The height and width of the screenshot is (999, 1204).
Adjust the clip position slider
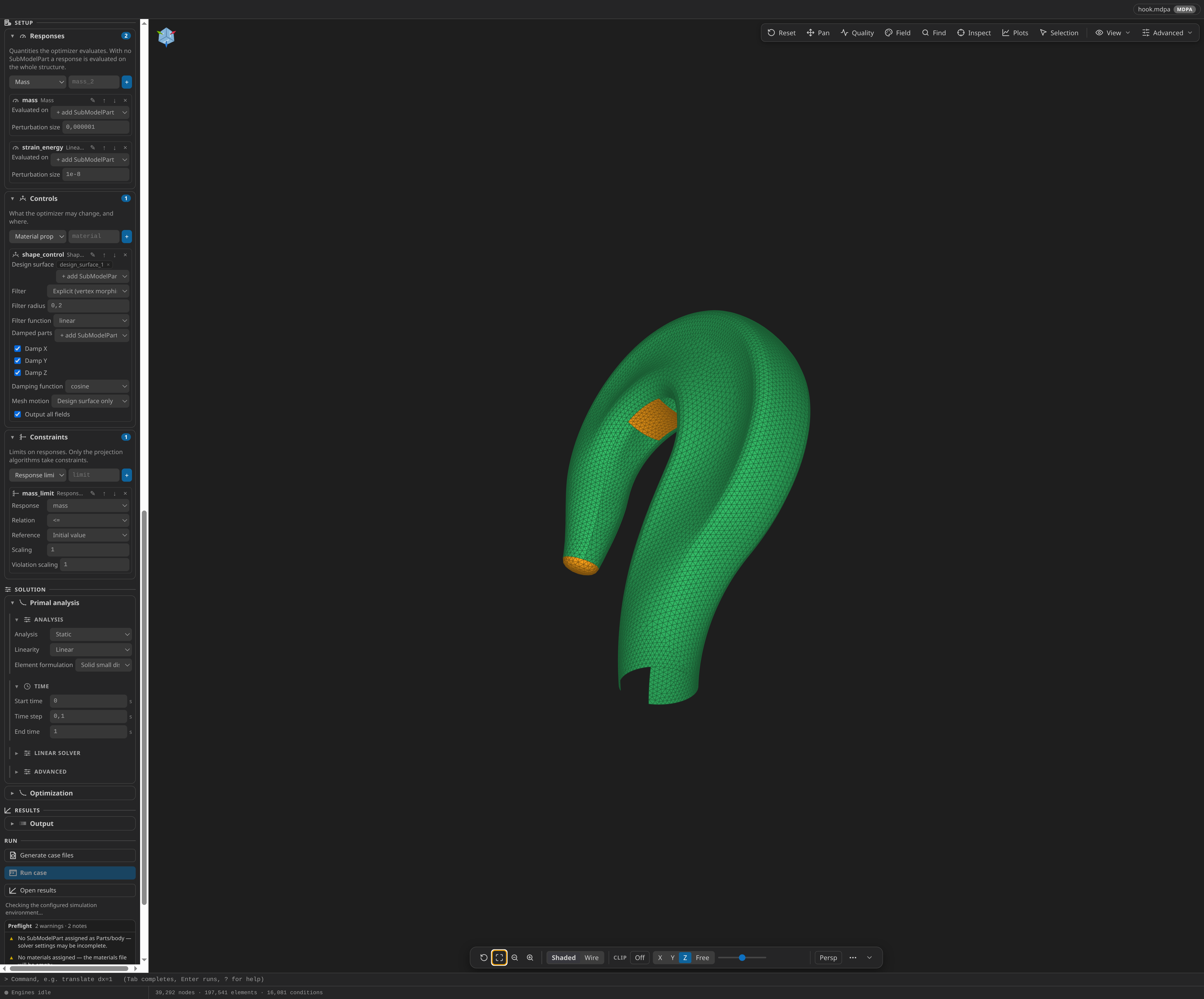(x=742, y=958)
